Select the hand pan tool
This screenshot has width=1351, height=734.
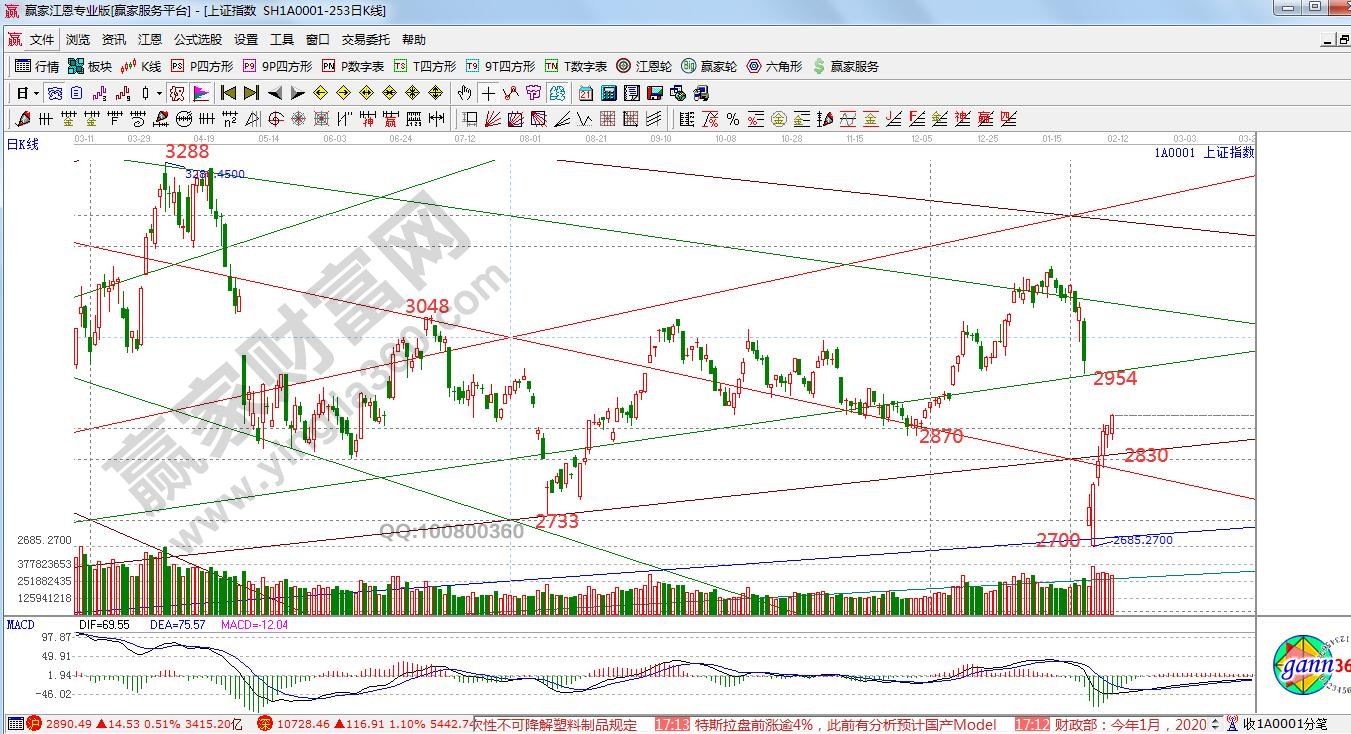[x=464, y=93]
